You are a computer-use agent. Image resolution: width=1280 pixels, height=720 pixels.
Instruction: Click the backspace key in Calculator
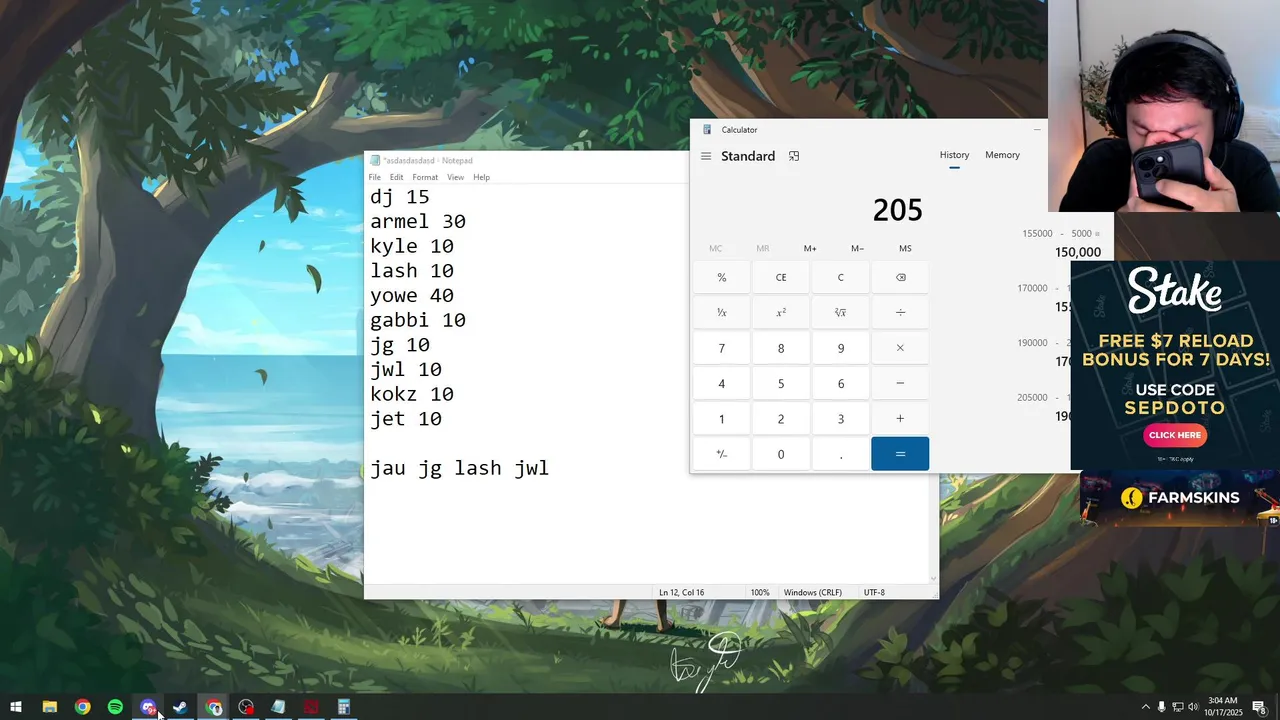click(x=900, y=277)
